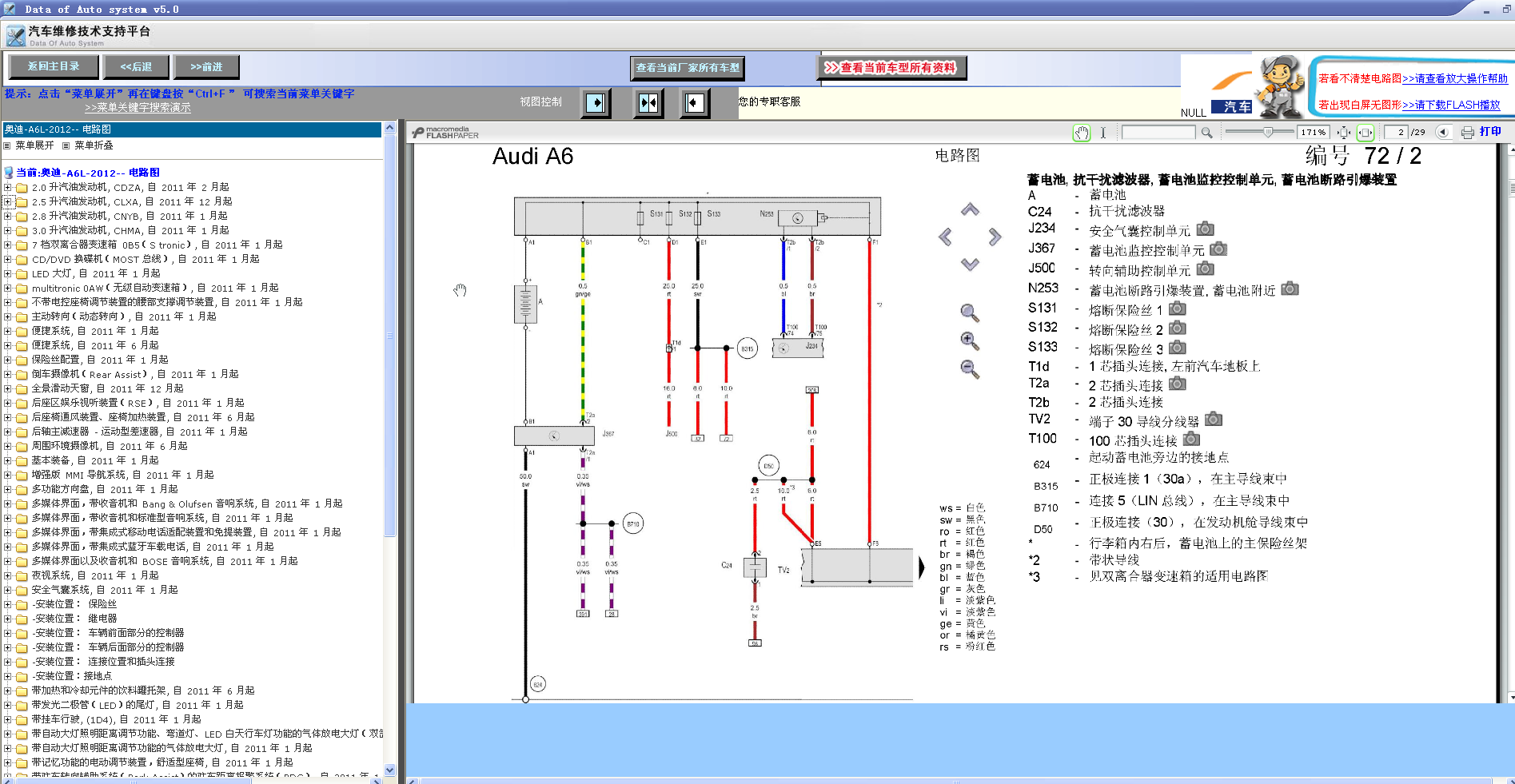Click the FlashPaper zoom slider handle
The height and width of the screenshot is (784, 1515).
[x=1268, y=132]
